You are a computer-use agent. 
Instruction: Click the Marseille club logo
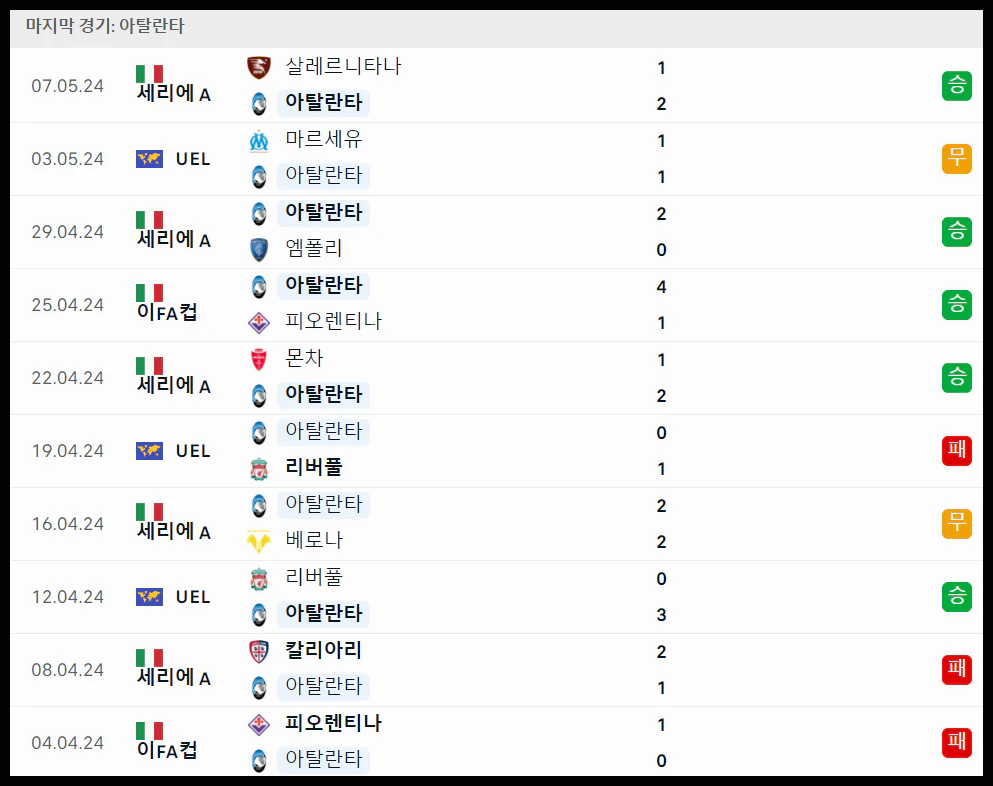pyautogui.click(x=258, y=141)
